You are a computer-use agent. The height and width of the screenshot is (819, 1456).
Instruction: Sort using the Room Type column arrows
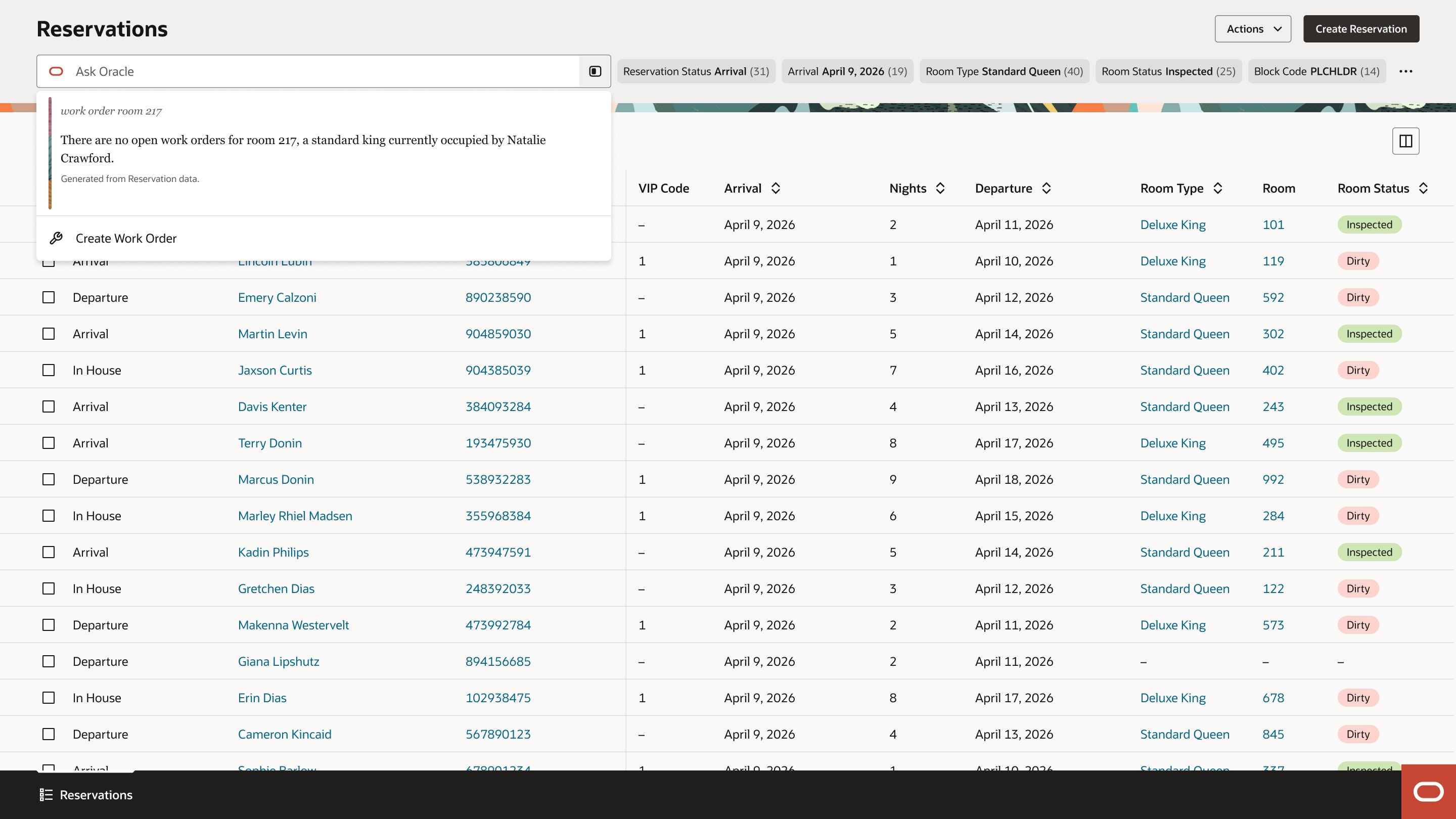[x=1217, y=188]
